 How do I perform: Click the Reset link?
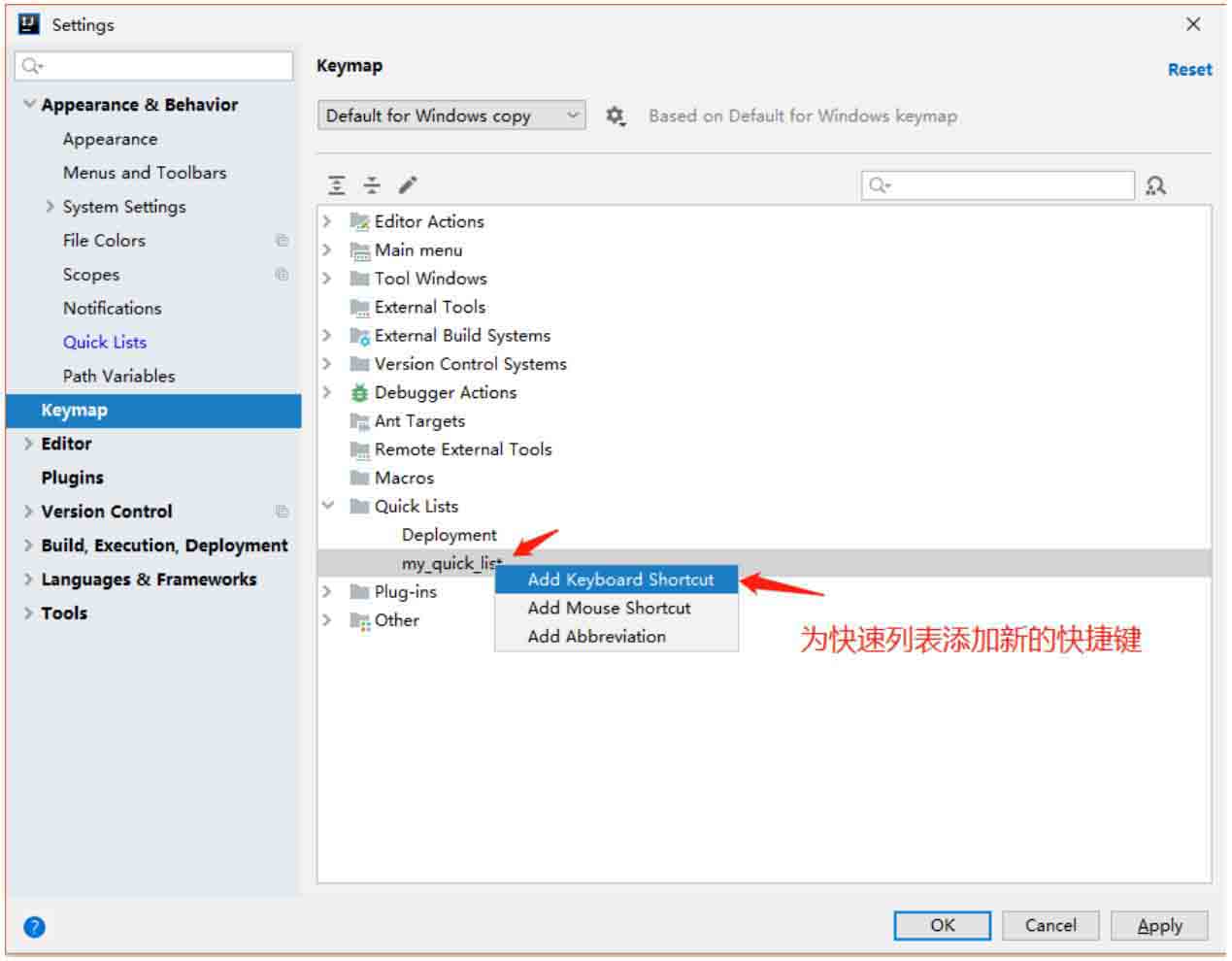[x=1189, y=70]
